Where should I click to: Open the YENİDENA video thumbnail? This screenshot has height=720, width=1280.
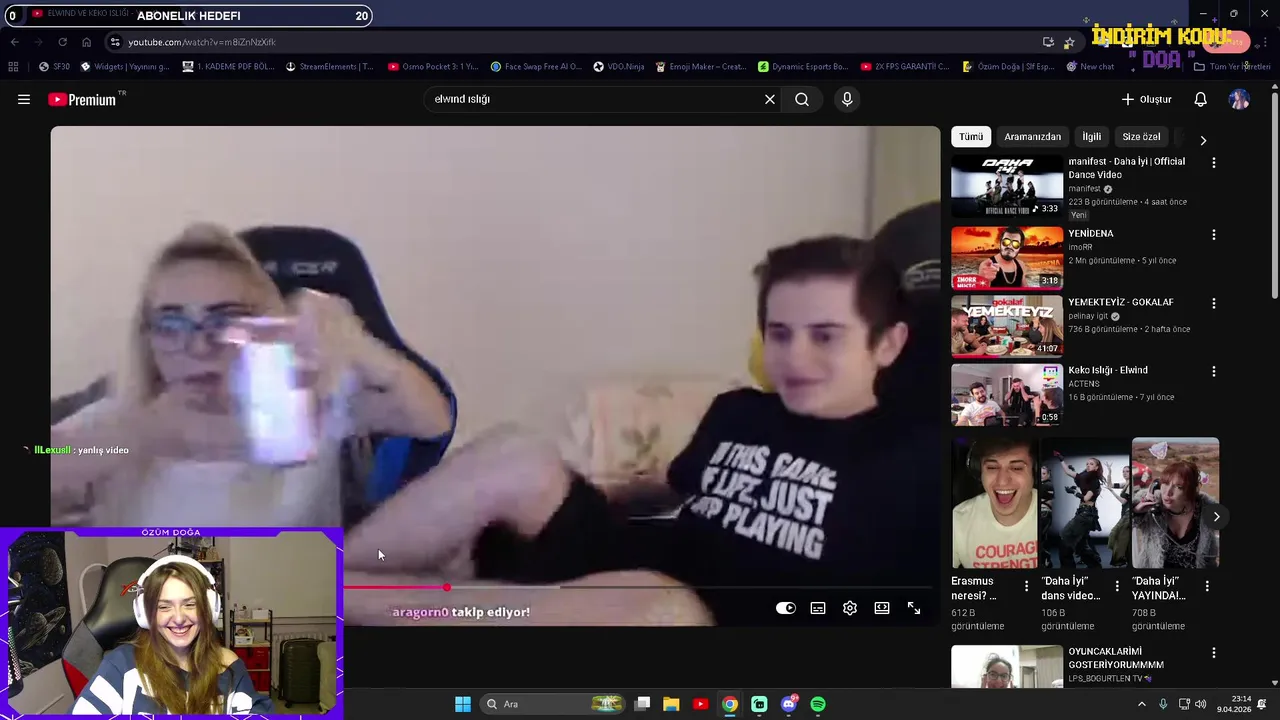pos(1007,257)
